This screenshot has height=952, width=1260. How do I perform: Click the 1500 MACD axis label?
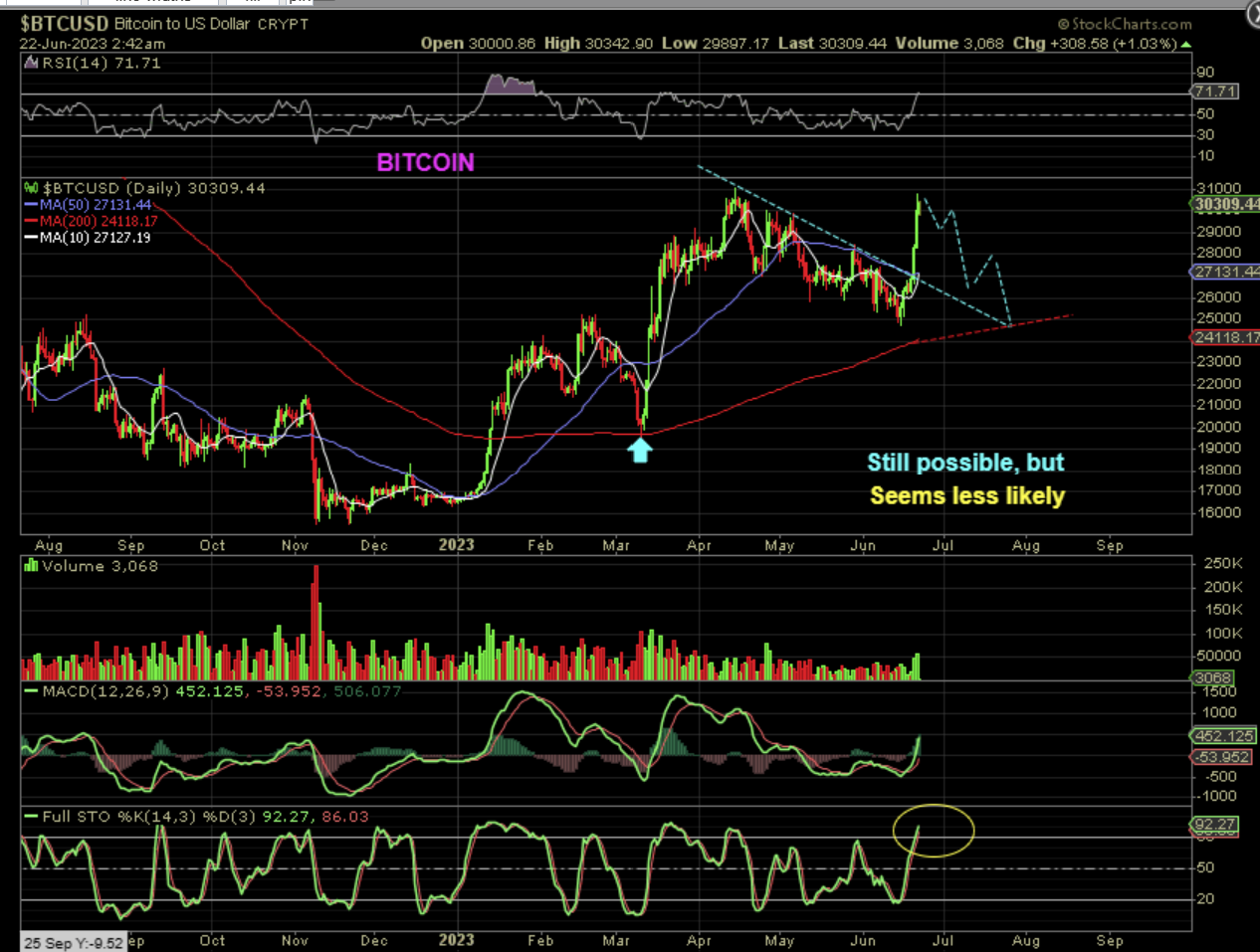(1220, 691)
